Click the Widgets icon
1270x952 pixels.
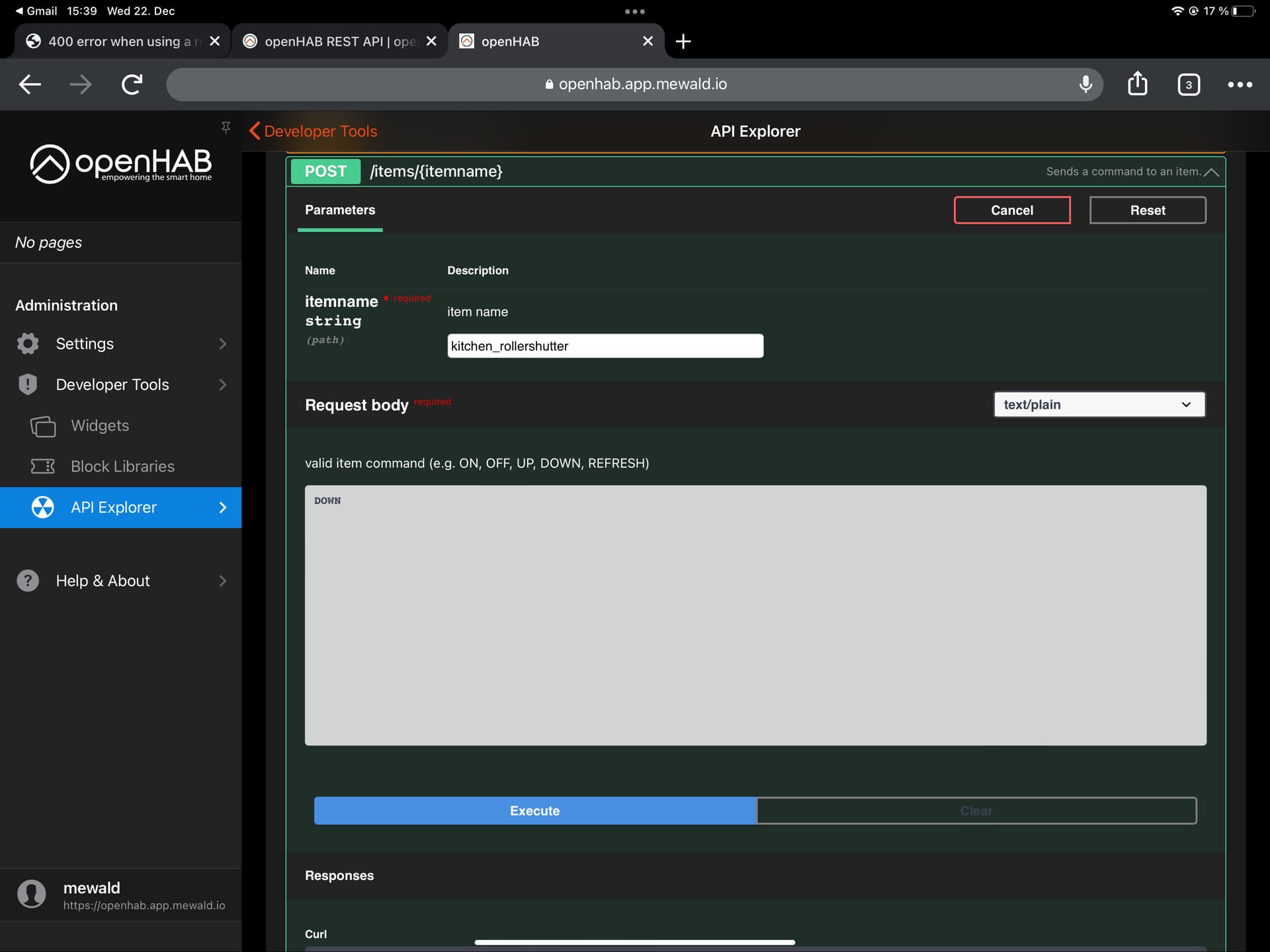tap(43, 425)
